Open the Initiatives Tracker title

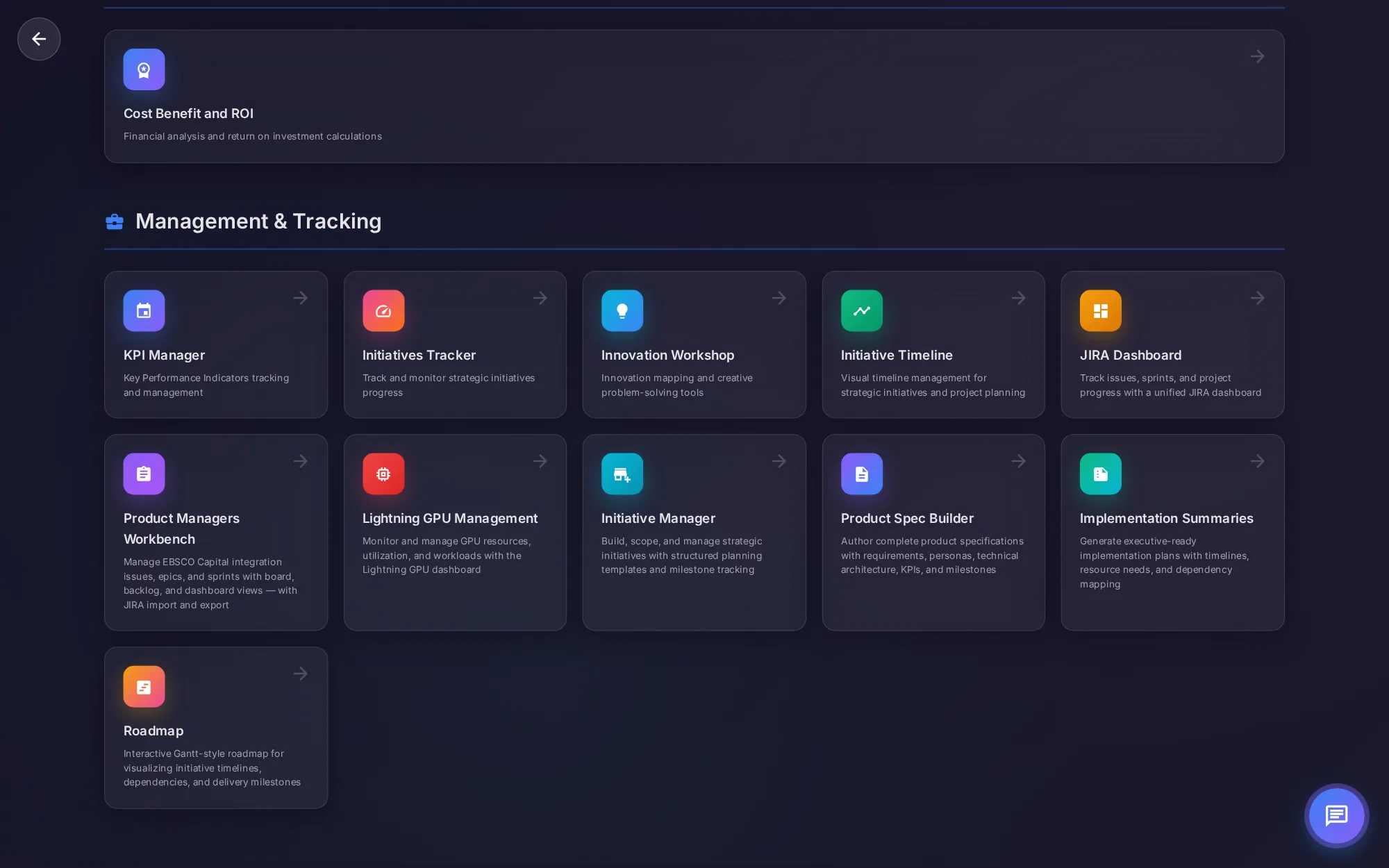[419, 355]
